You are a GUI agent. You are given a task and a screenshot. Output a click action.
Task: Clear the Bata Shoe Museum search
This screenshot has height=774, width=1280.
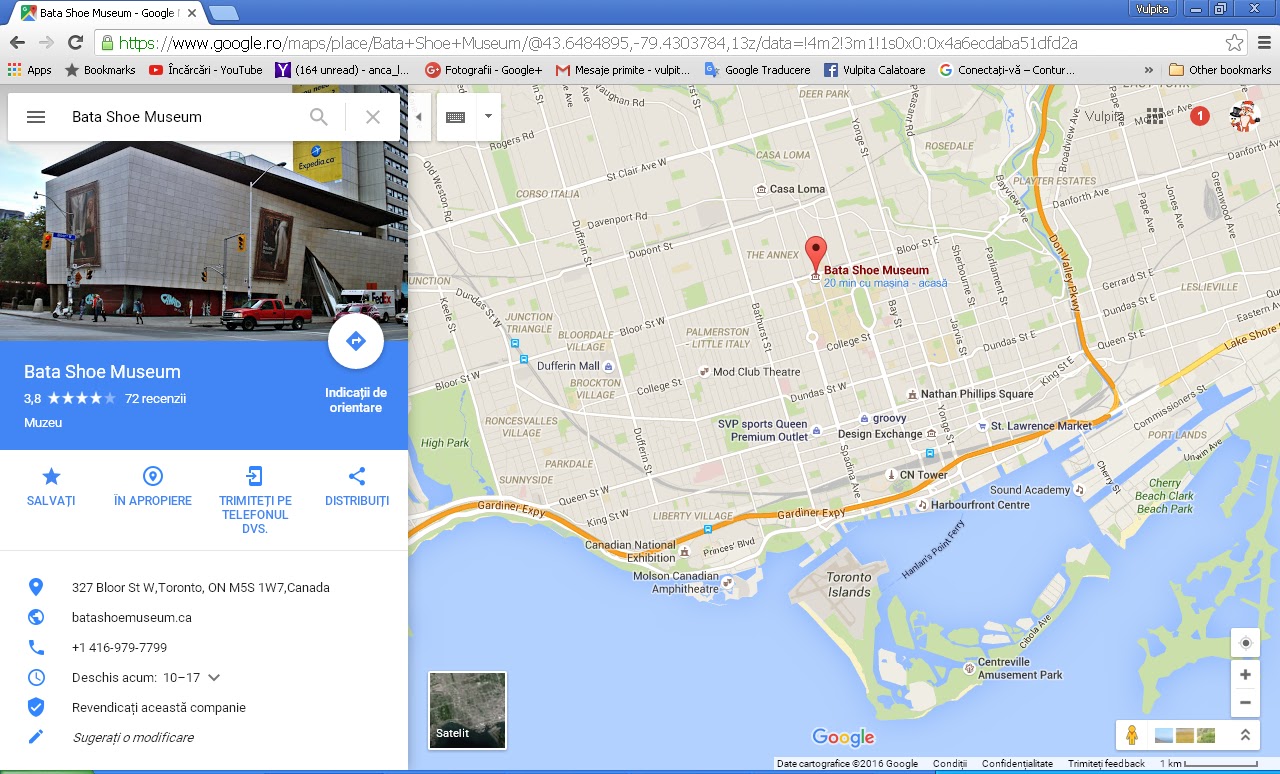(373, 117)
